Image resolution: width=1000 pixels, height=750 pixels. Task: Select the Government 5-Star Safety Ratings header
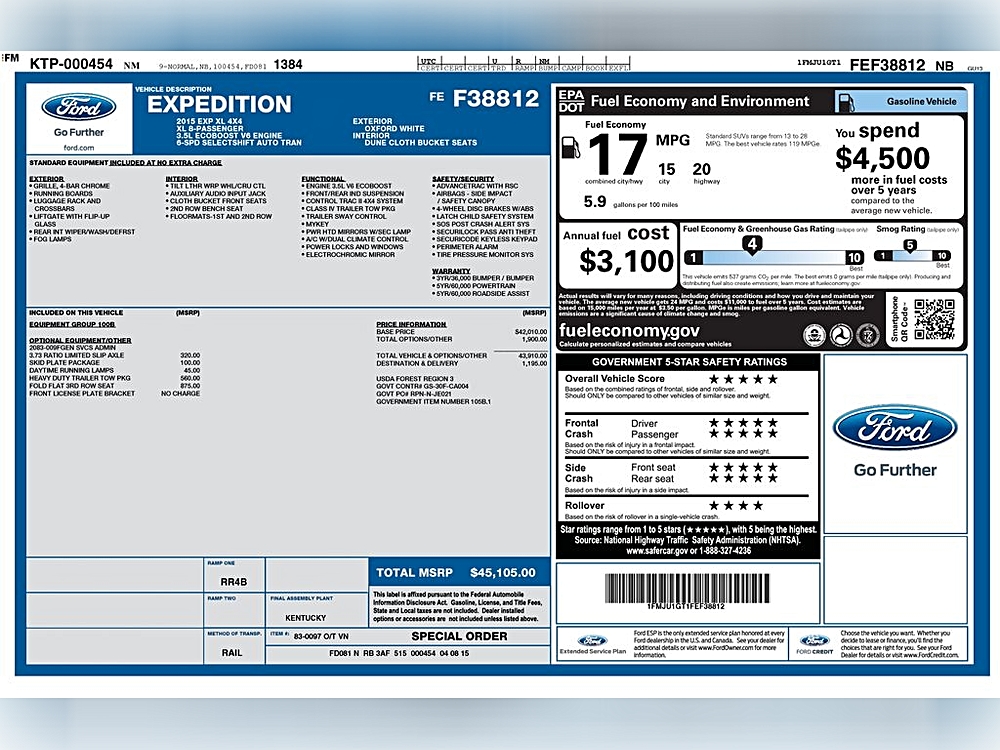pyautogui.click(x=689, y=362)
